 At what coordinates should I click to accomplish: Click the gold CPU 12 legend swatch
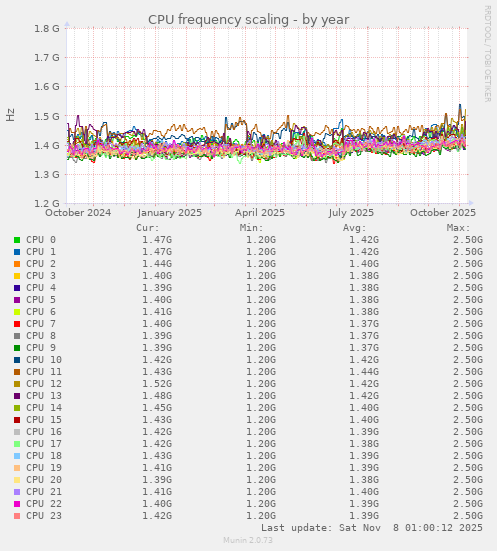click(17, 384)
